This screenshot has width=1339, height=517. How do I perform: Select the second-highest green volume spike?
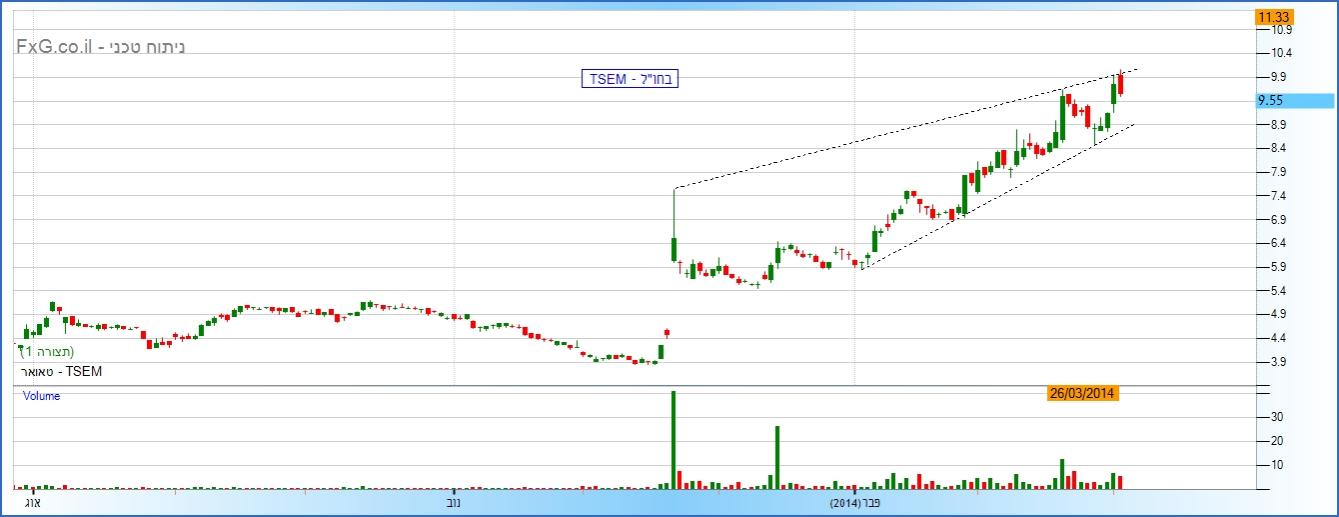pos(777,457)
